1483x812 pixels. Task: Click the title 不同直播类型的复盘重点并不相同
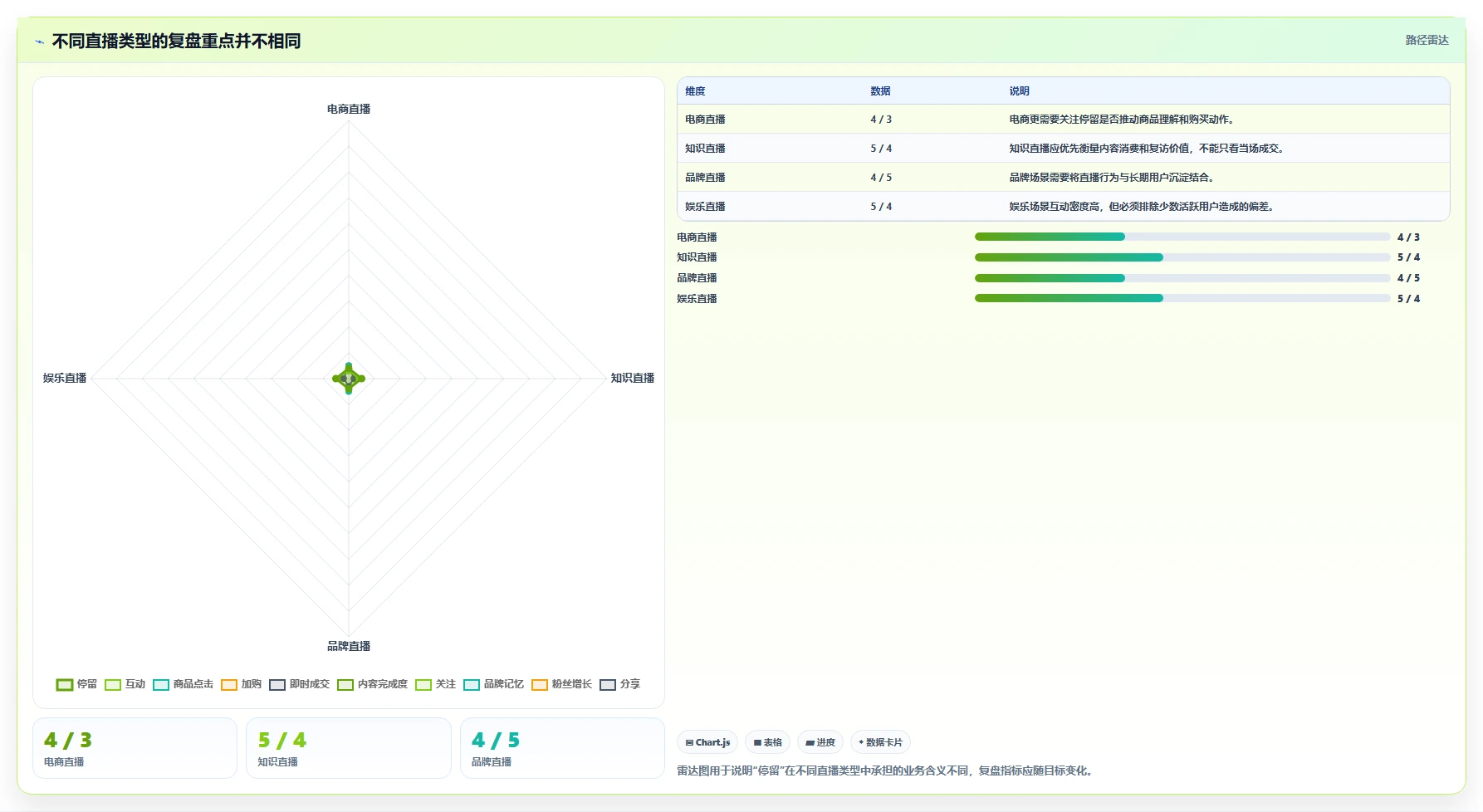pos(176,41)
